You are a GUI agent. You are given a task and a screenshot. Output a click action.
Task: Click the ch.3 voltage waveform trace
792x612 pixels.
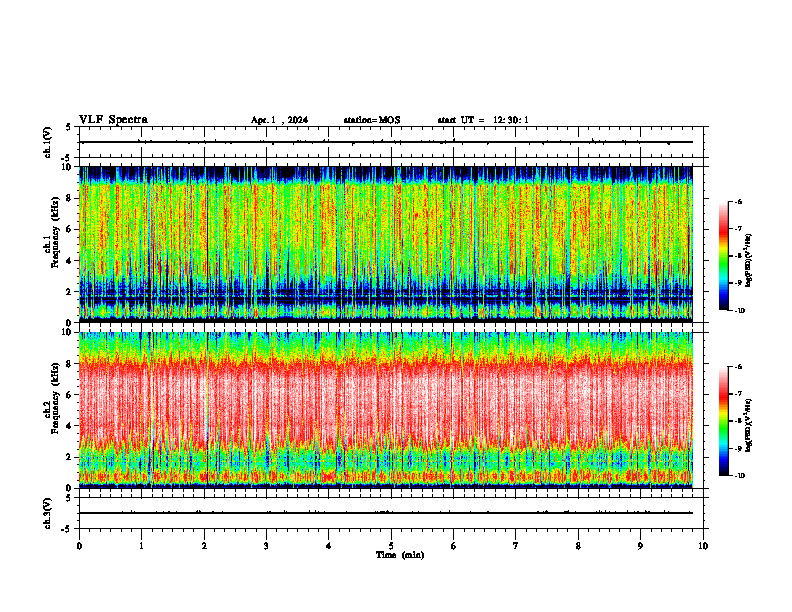point(386,513)
